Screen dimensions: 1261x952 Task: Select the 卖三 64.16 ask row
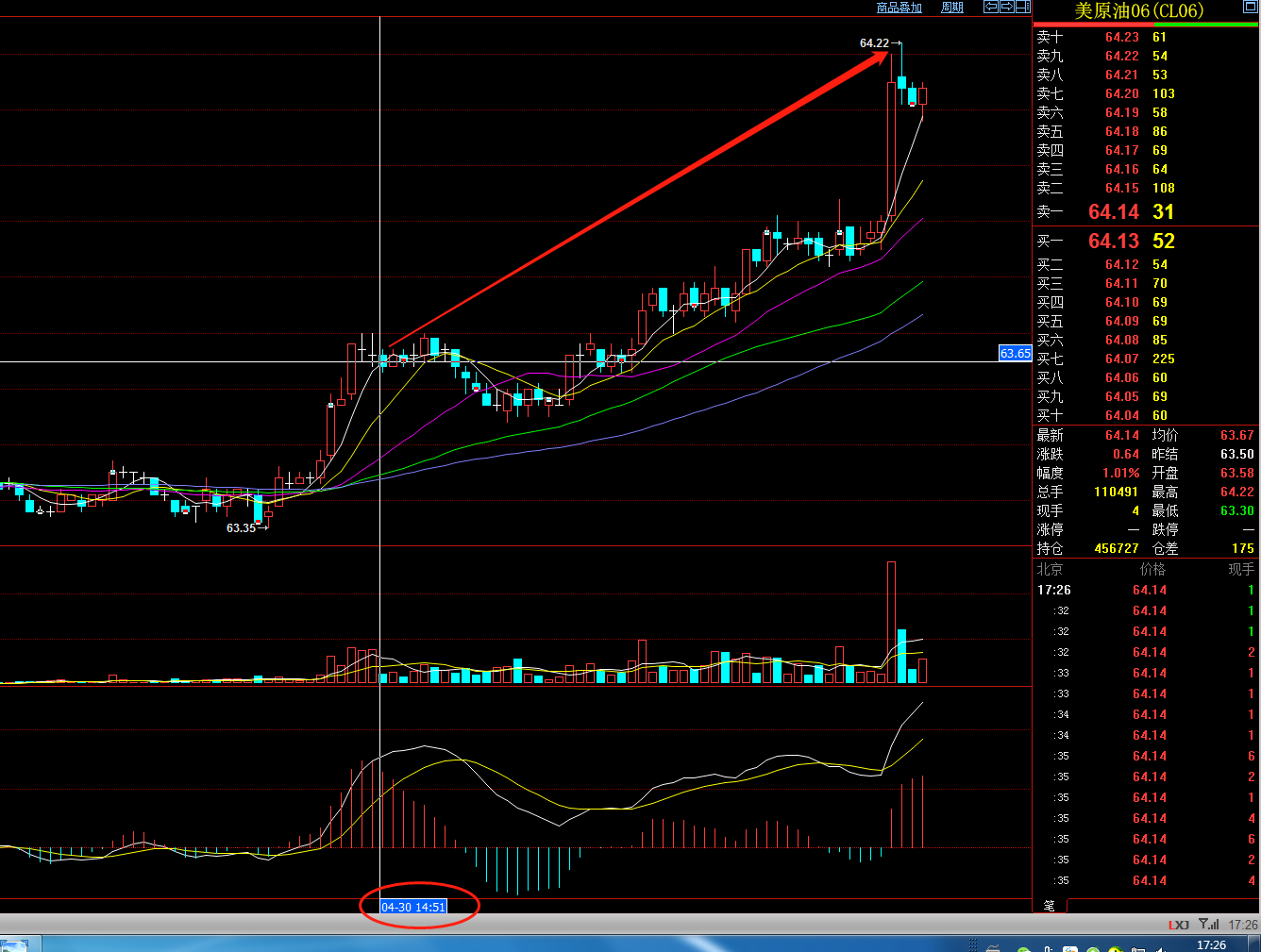pos(1146,169)
